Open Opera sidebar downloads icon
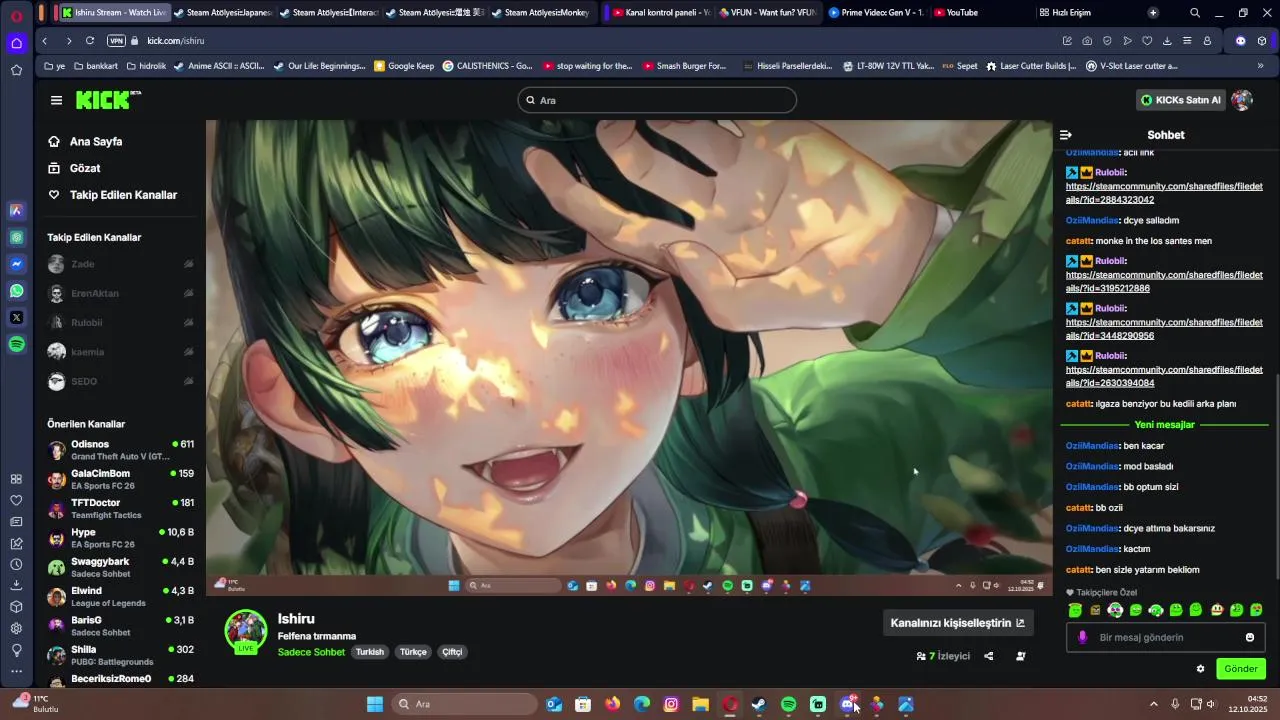1280x720 pixels. tap(16, 586)
